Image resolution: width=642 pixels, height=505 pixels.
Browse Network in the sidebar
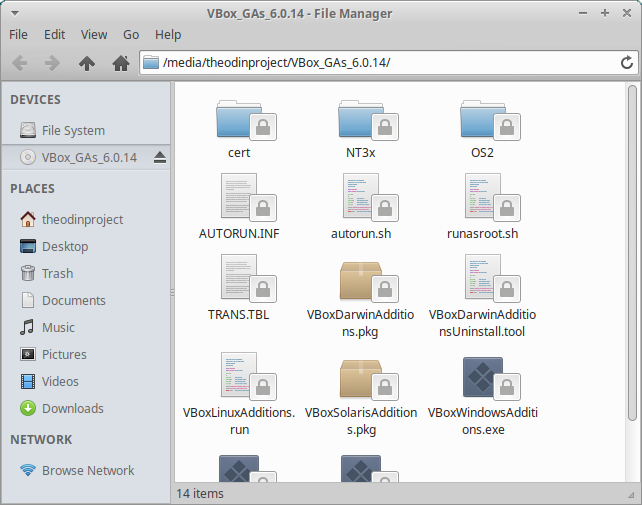tap(88, 470)
